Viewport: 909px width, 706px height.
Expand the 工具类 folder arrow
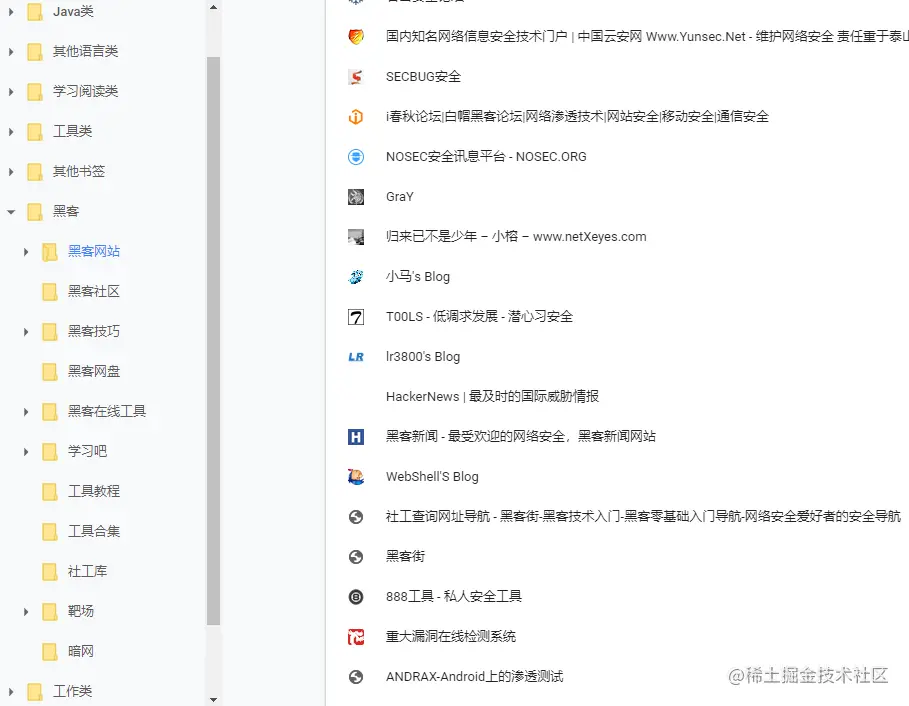coord(11,132)
